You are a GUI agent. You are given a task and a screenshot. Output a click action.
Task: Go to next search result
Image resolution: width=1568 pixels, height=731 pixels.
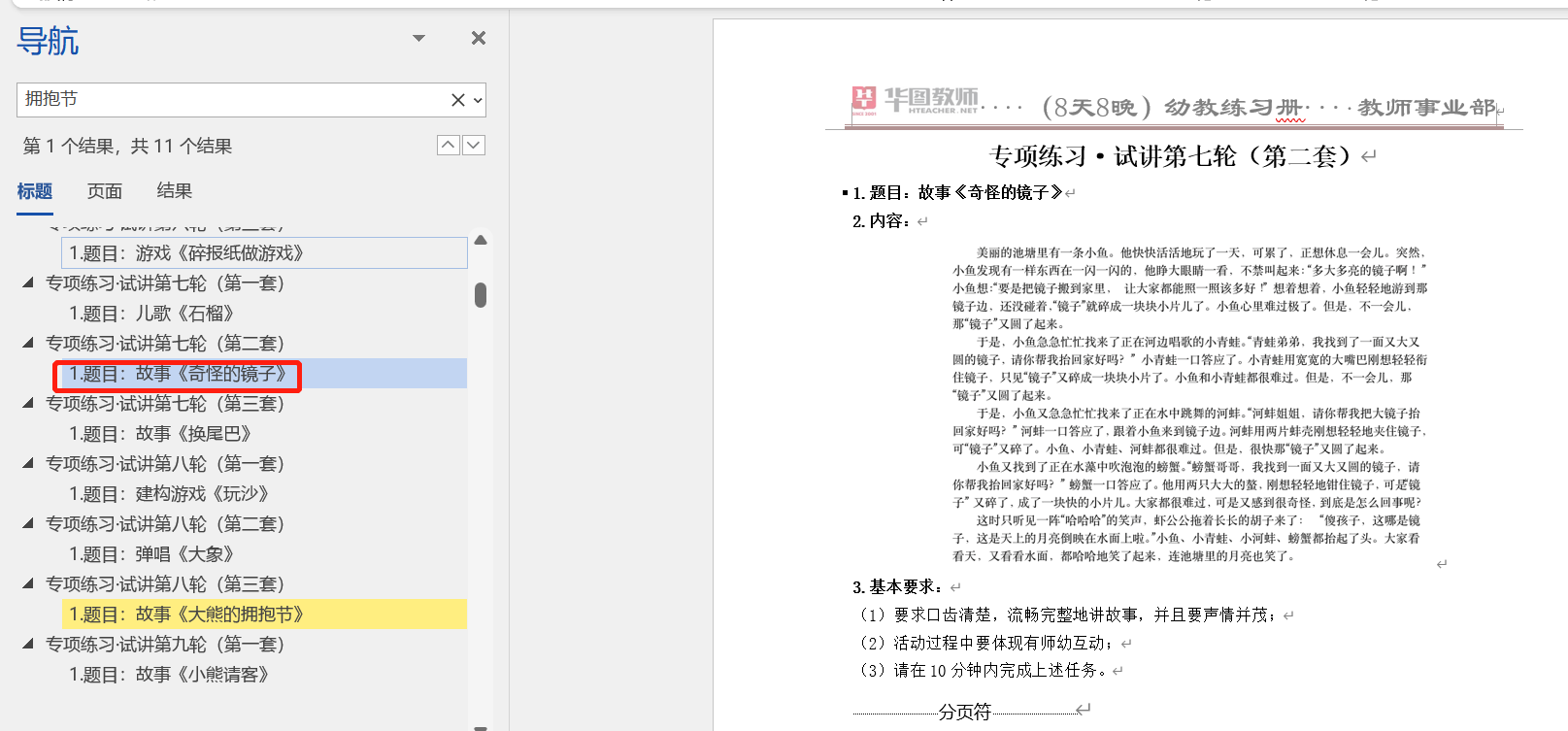474,145
